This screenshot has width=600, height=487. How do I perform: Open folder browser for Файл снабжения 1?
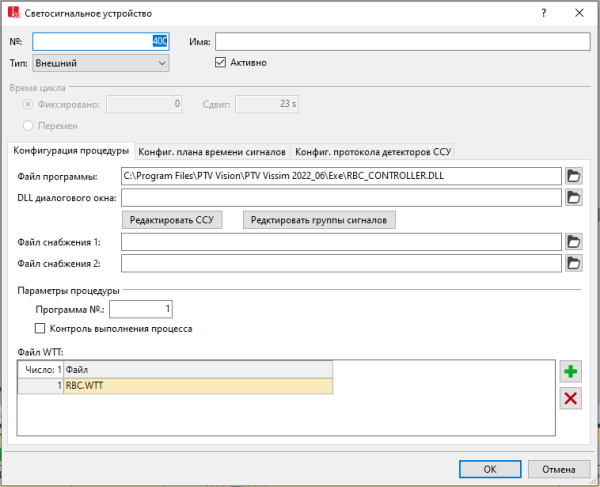573,242
